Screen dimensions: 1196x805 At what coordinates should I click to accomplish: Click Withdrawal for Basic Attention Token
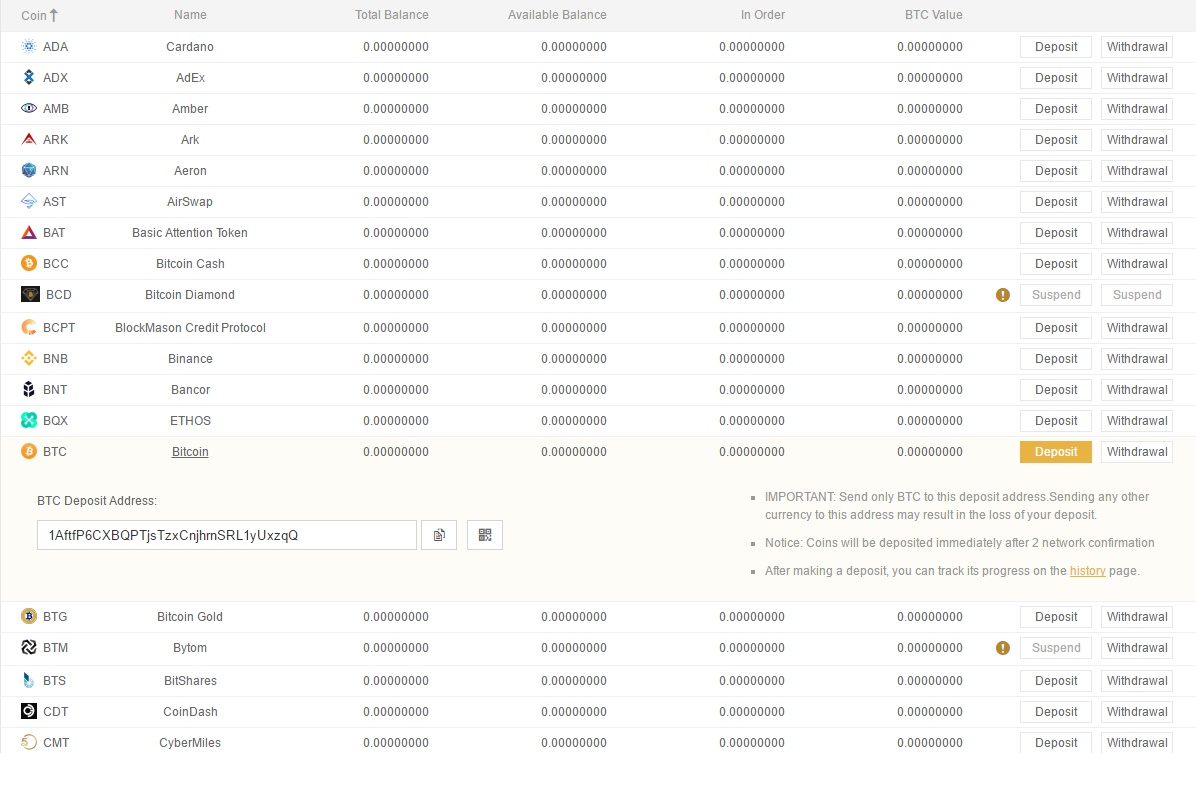point(1137,233)
